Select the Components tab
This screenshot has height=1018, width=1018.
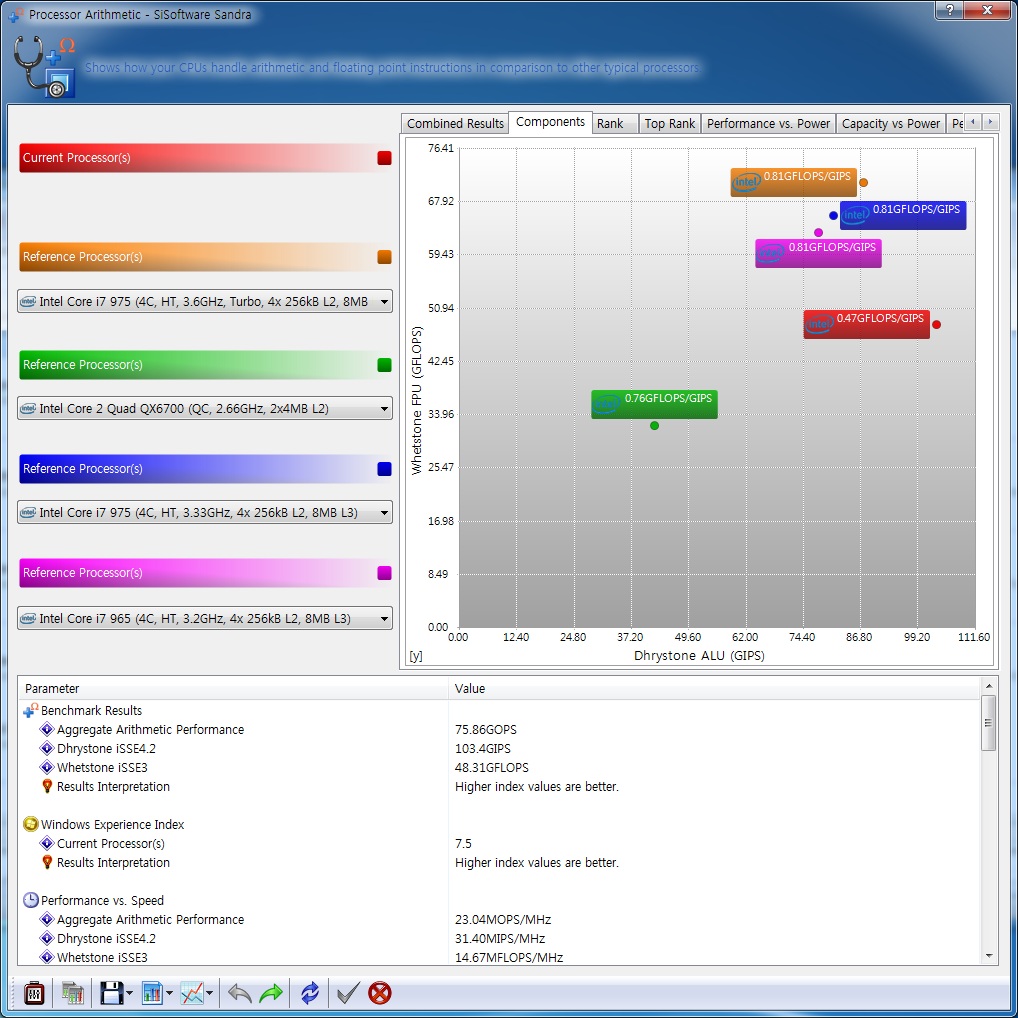(550, 122)
